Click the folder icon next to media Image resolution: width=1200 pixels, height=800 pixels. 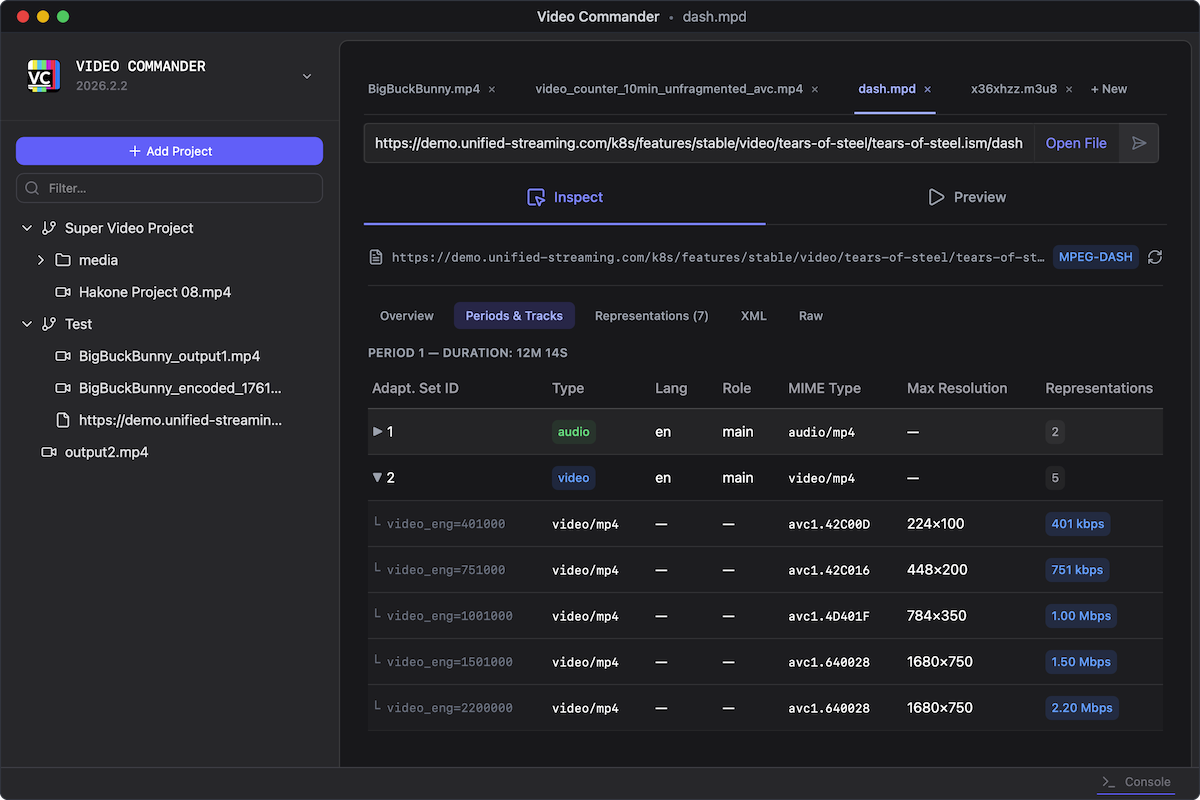click(x=62, y=260)
